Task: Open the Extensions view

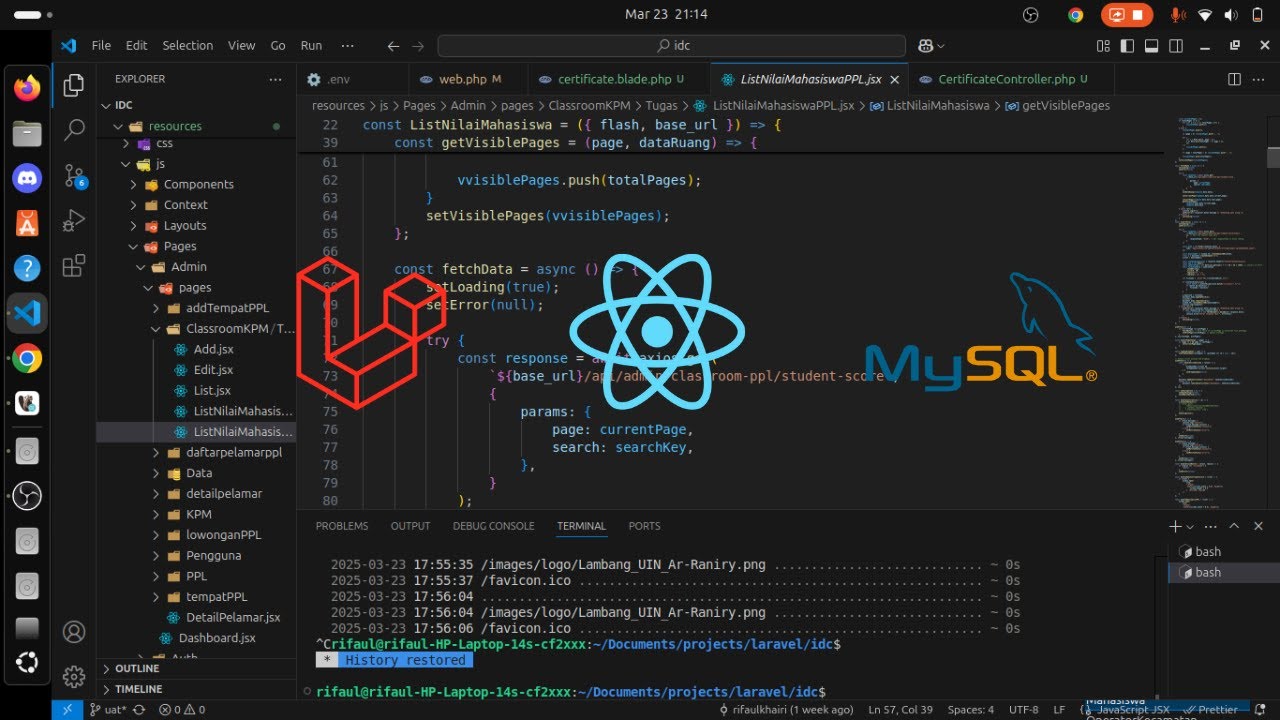Action: pyautogui.click(x=73, y=266)
